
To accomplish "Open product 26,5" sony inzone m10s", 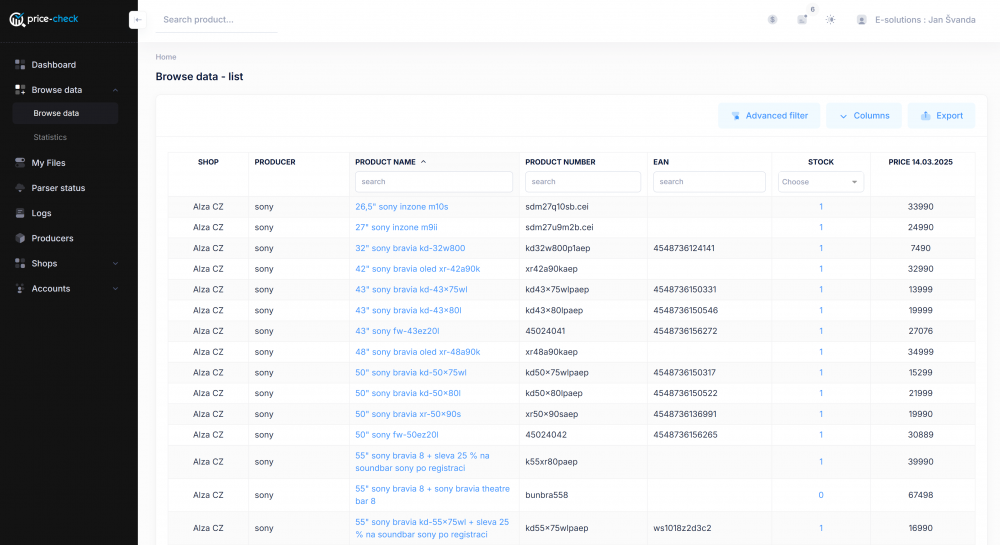I will point(402,207).
